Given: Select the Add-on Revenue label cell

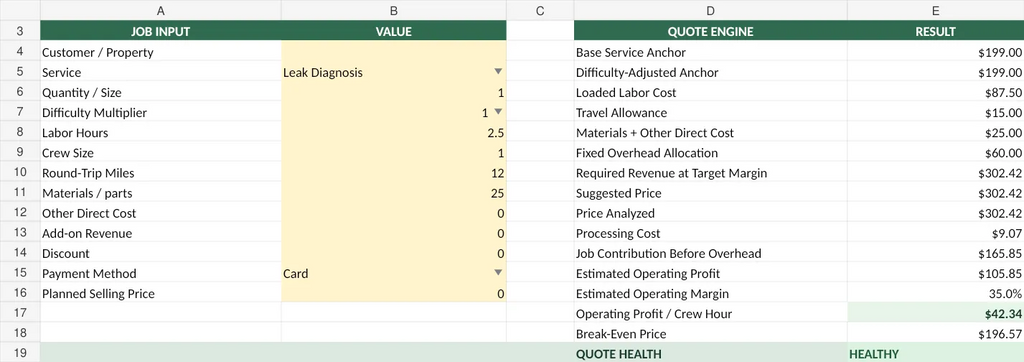Looking at the screenshot, I should (x=161, y=233).
